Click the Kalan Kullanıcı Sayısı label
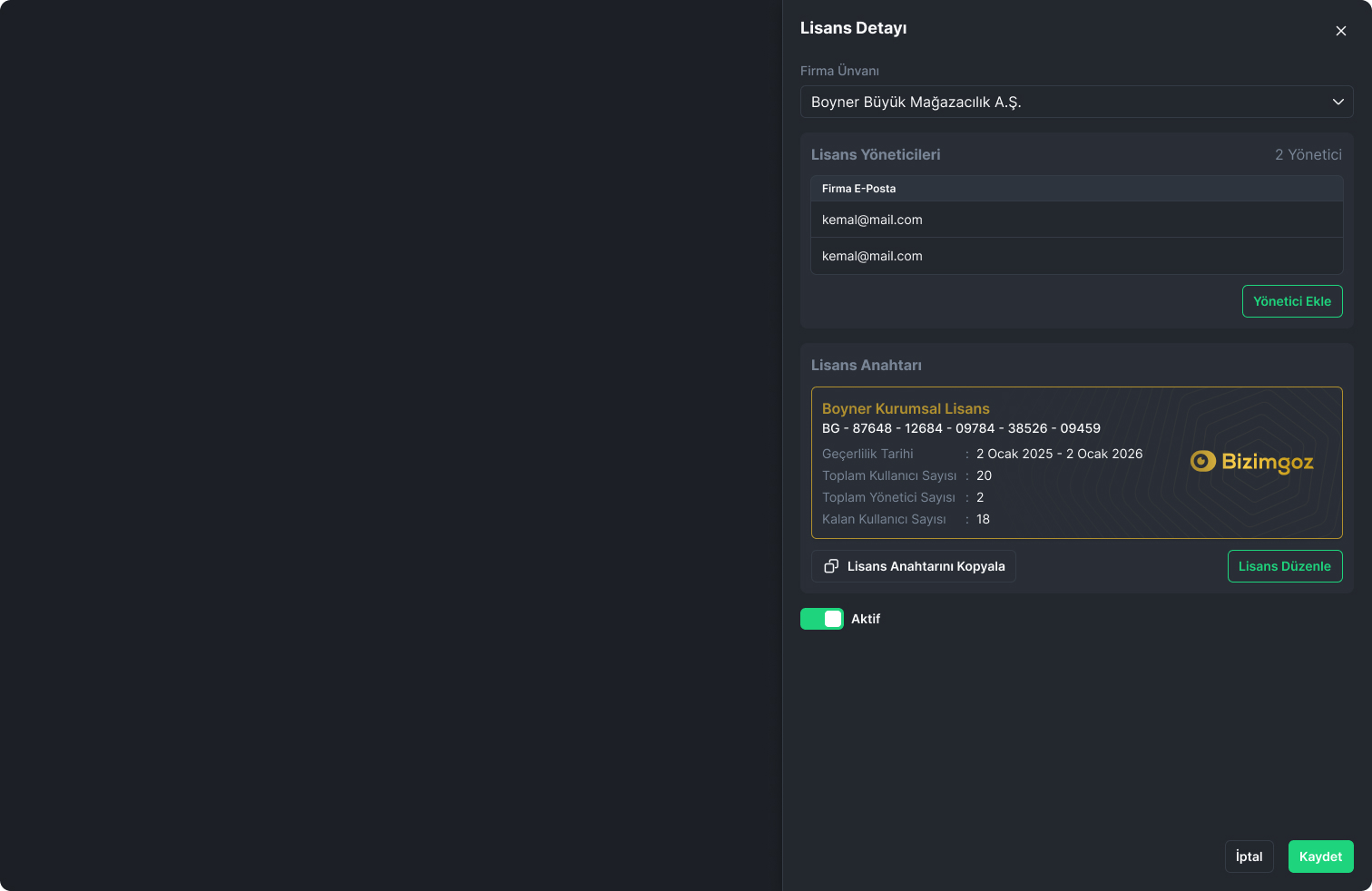This screenshot has width=1372, height=891. [884, 519]
